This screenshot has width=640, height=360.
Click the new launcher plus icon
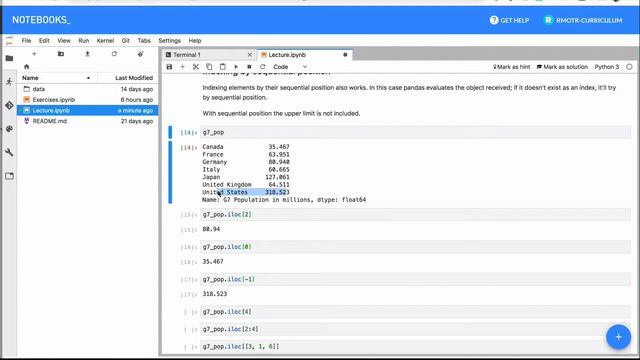34,54
